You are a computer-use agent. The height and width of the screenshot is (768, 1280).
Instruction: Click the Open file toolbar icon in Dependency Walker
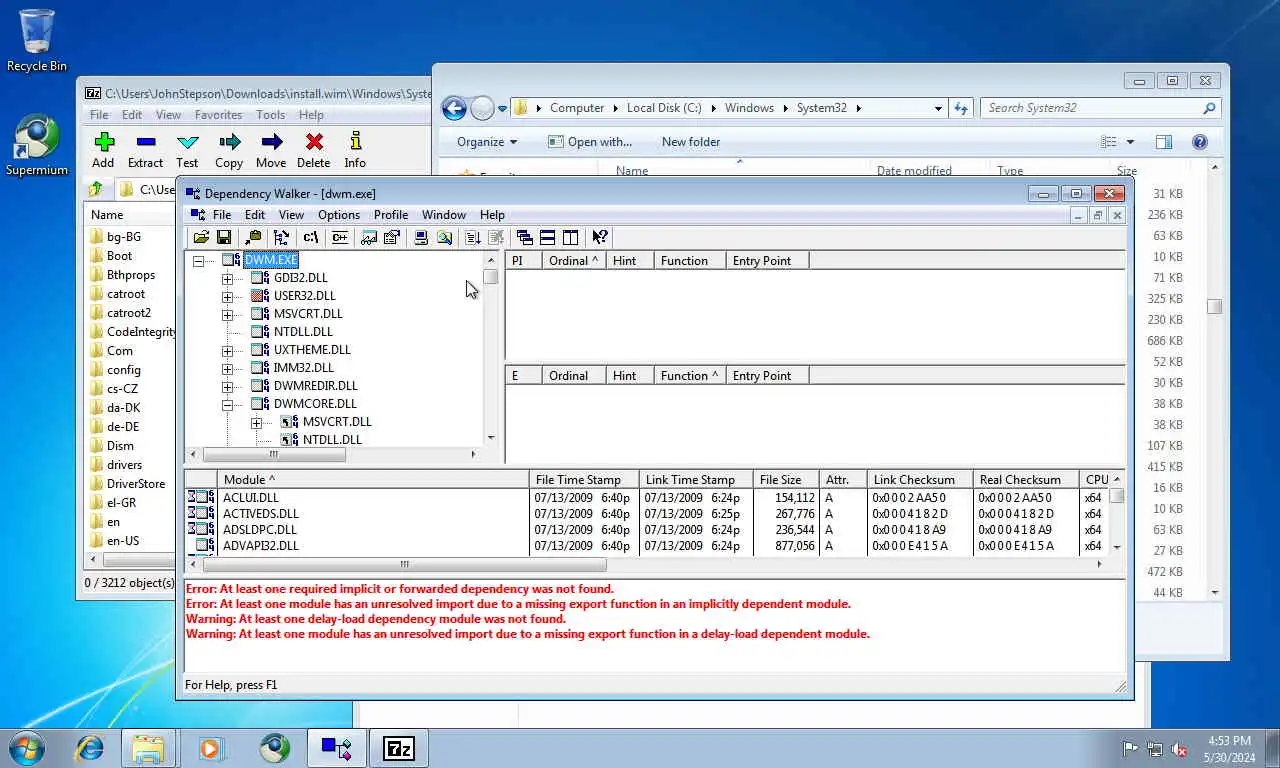(x=201, y=237)
